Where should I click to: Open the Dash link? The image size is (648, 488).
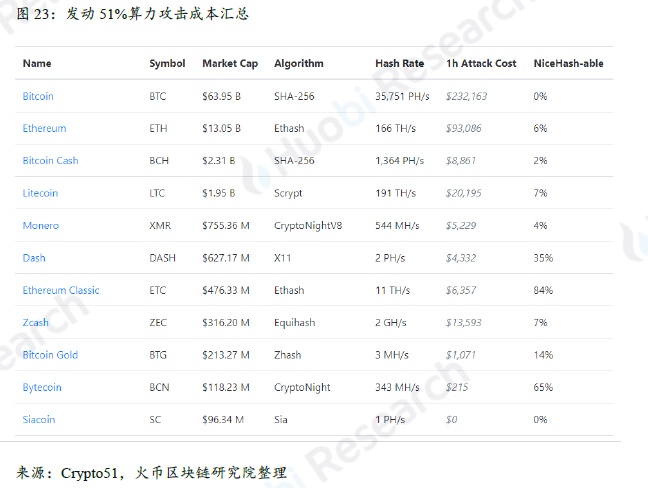pyautogui.click(x=34, y=258)
